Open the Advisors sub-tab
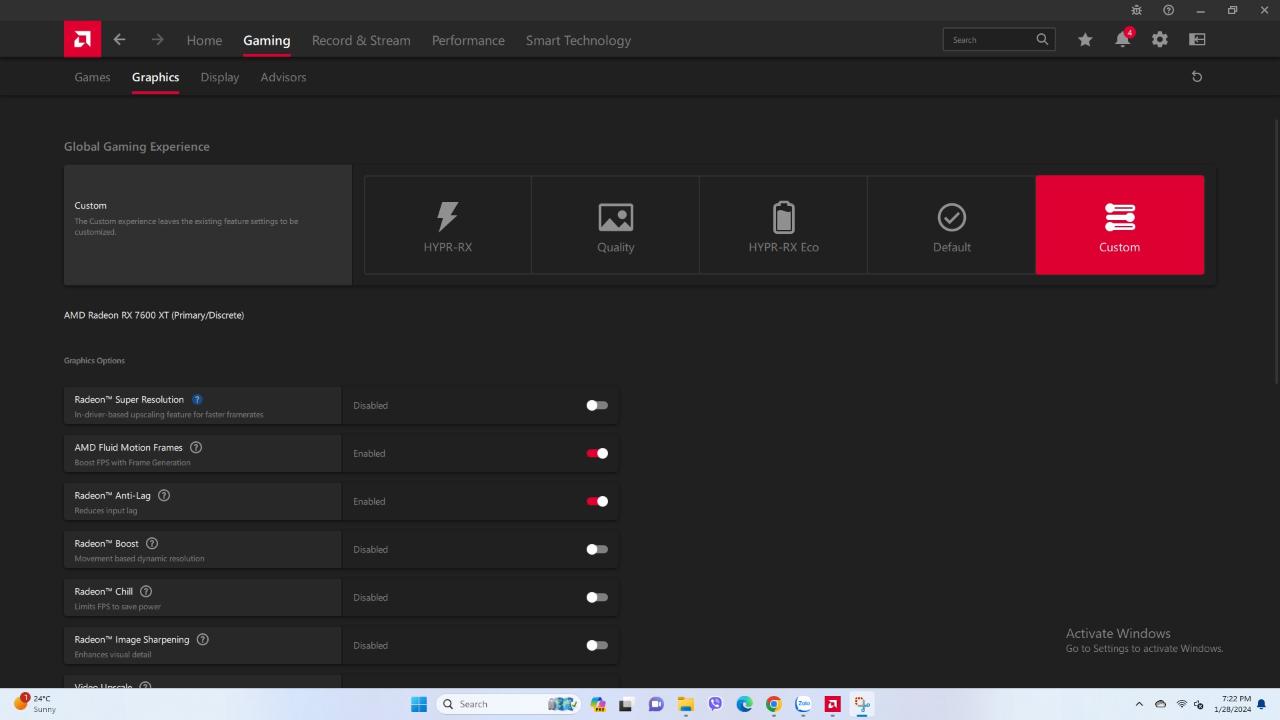 click(283, 77)
